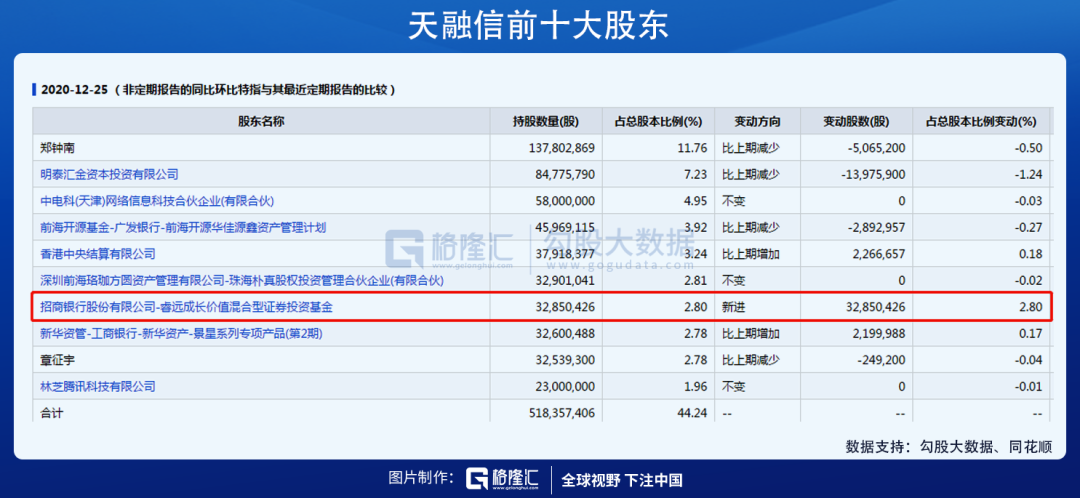Image resolution: width=1080 pixels, height=498 pixels.
Task: Select ratio change value 0.18
Action: pos(1031,254)
